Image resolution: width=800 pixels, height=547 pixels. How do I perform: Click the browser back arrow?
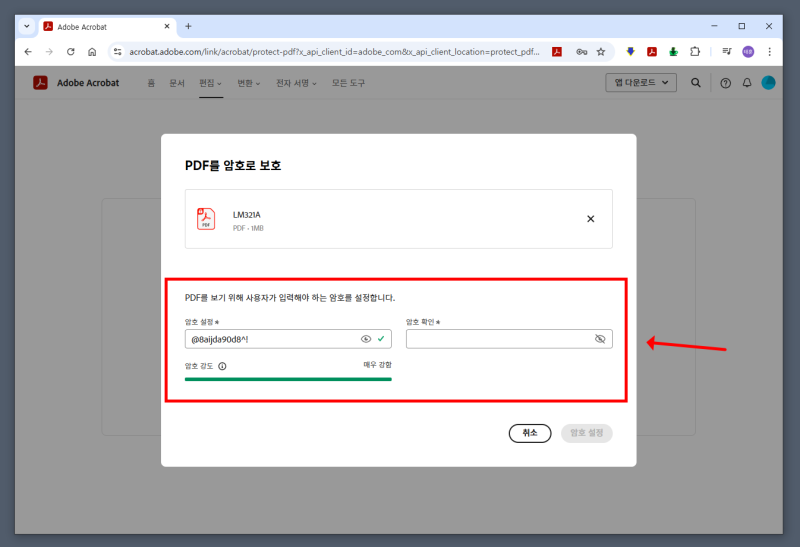point(28,52)
